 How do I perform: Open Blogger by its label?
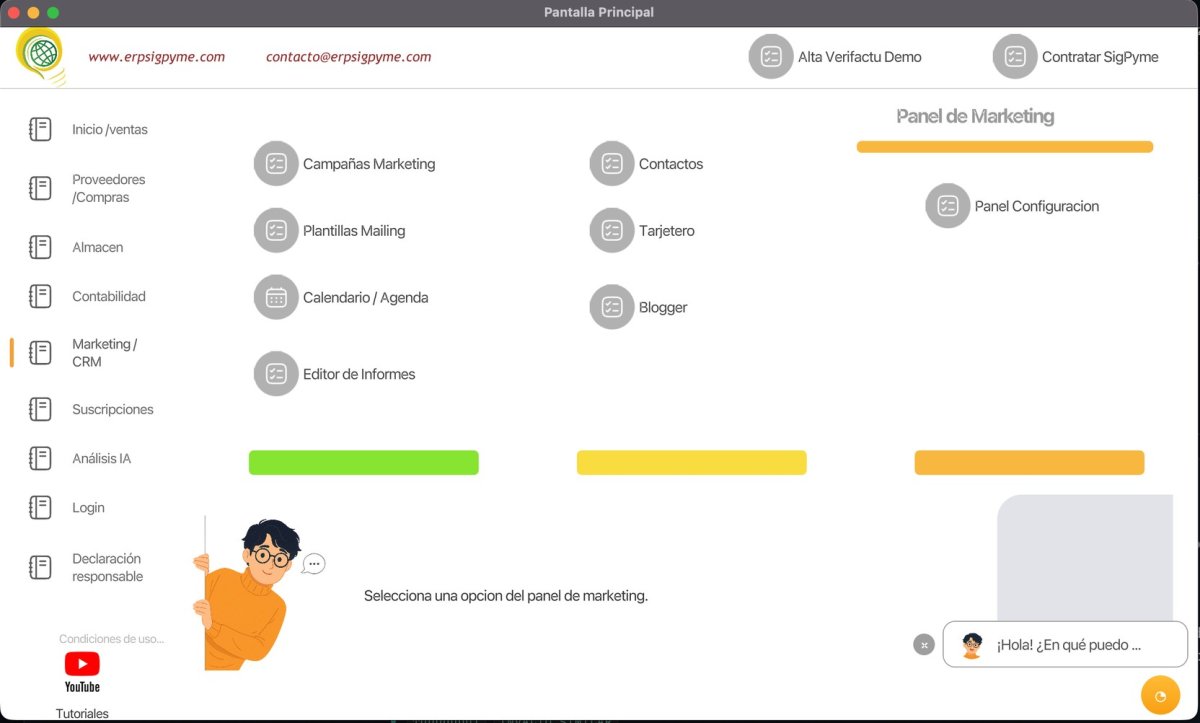(663, 308)
